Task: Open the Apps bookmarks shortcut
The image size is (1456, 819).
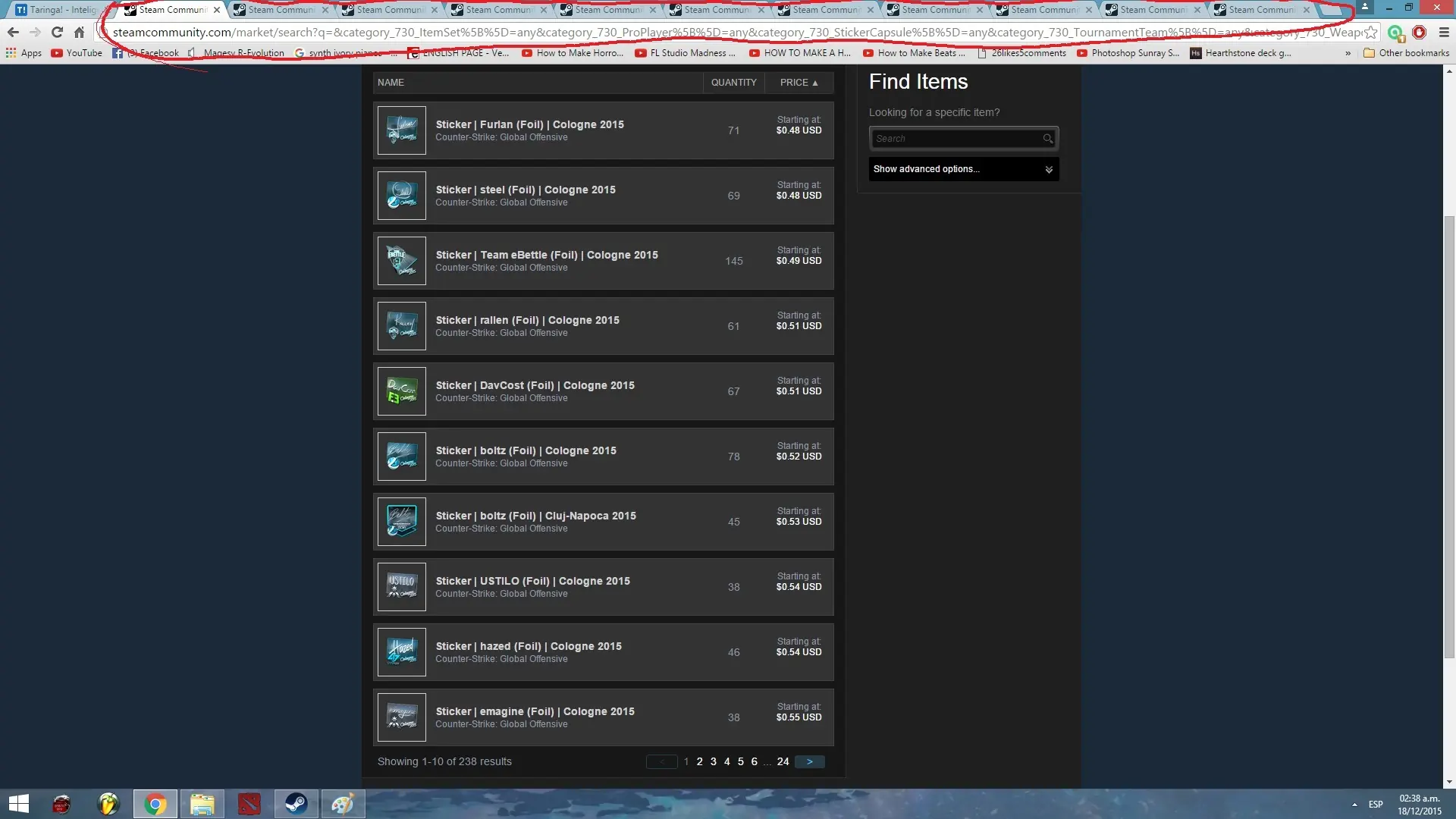Action: [24, 53]
